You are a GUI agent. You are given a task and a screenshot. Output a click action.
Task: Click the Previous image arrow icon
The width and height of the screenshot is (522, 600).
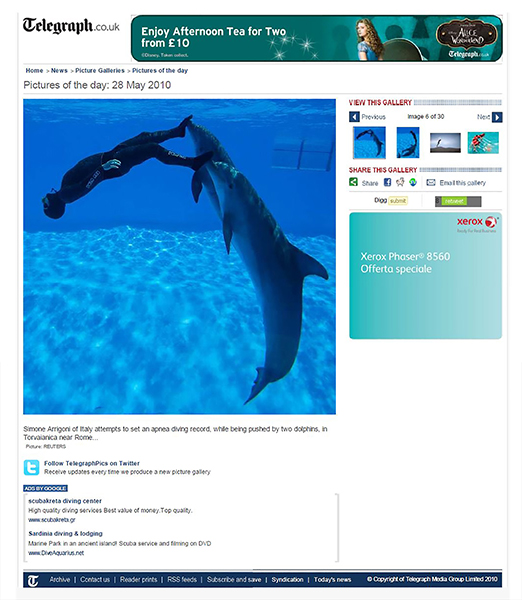tap(354, 117)
